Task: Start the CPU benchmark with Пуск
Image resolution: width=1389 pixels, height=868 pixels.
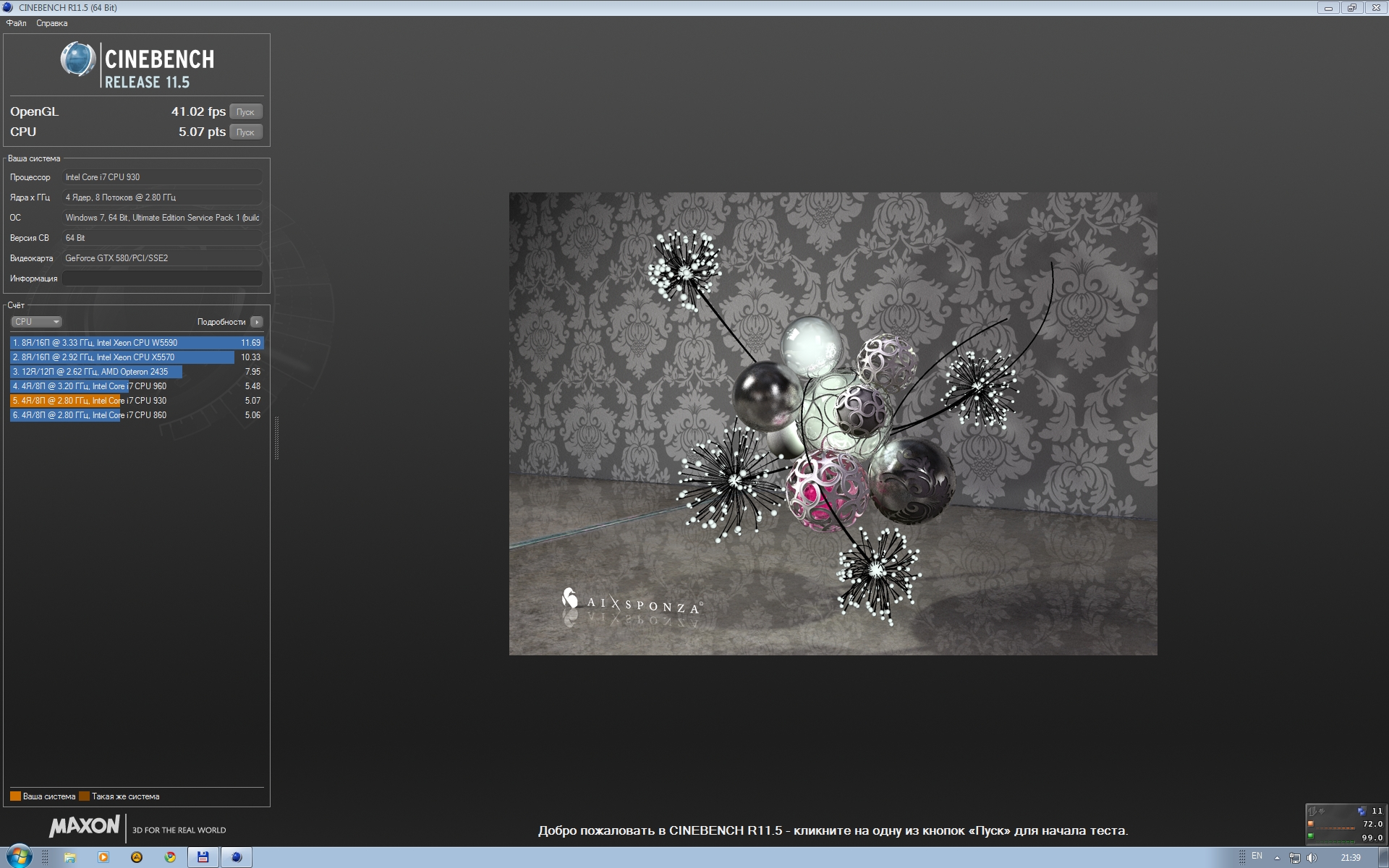Action: 245,132
